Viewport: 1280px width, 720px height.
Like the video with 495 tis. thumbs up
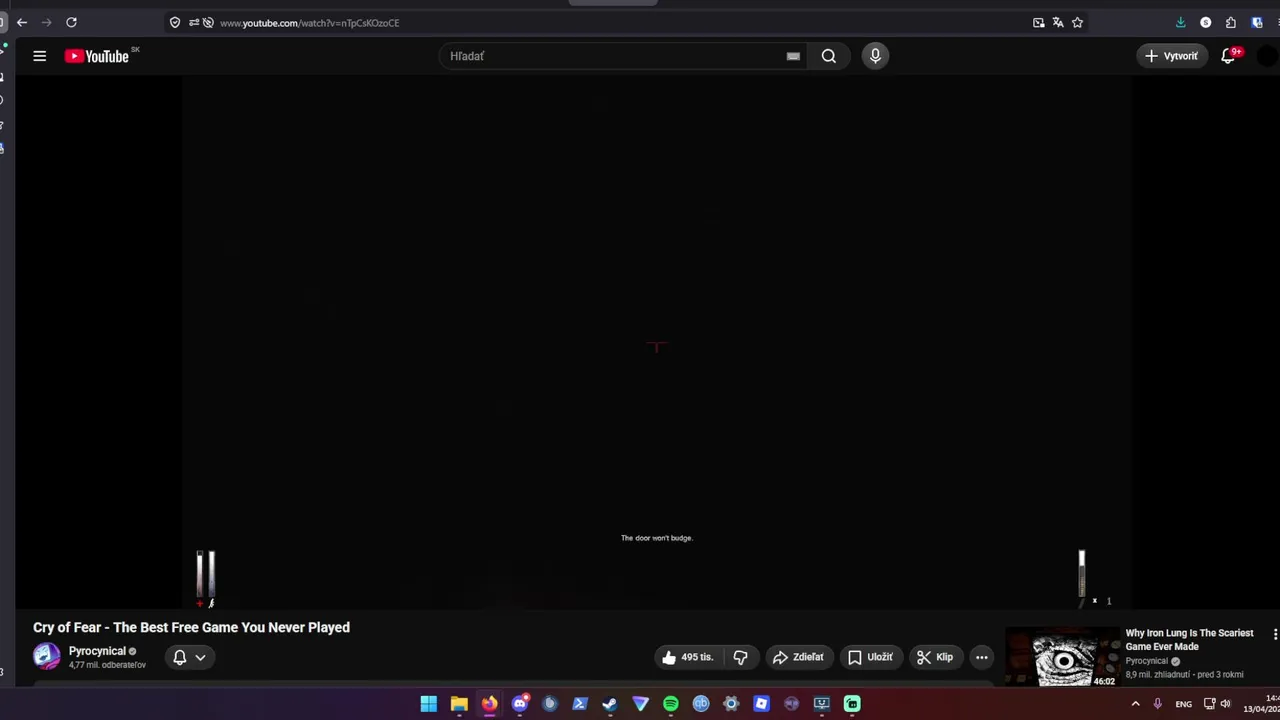pos(687,657)
